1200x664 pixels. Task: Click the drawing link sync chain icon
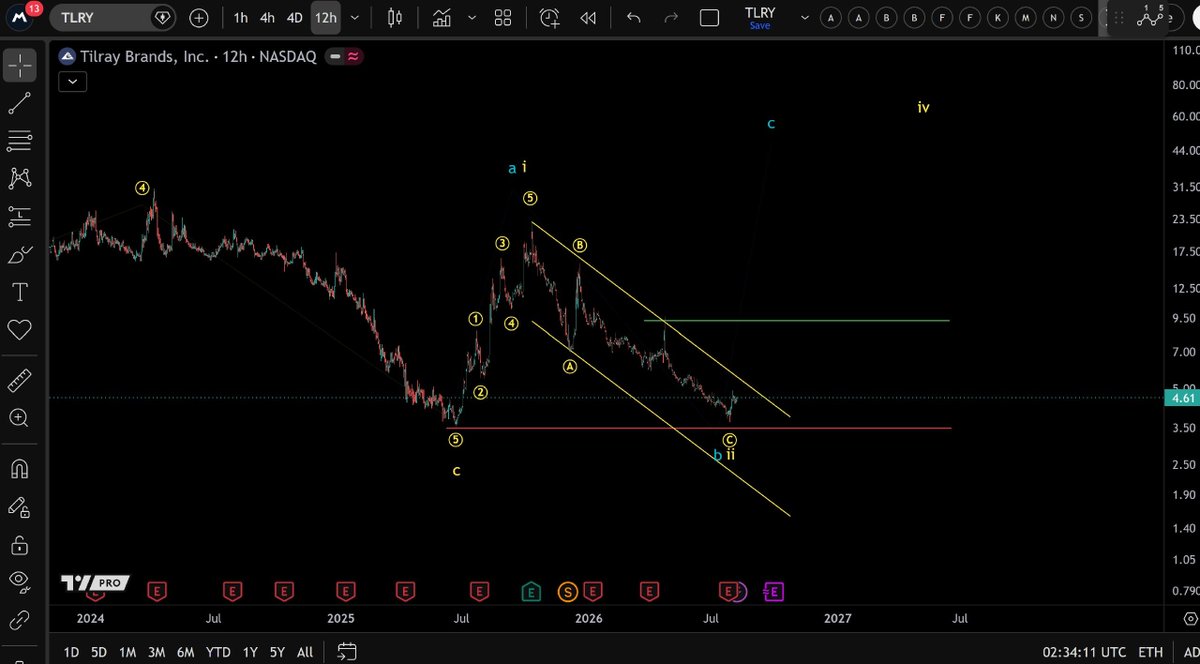point(19,621)
